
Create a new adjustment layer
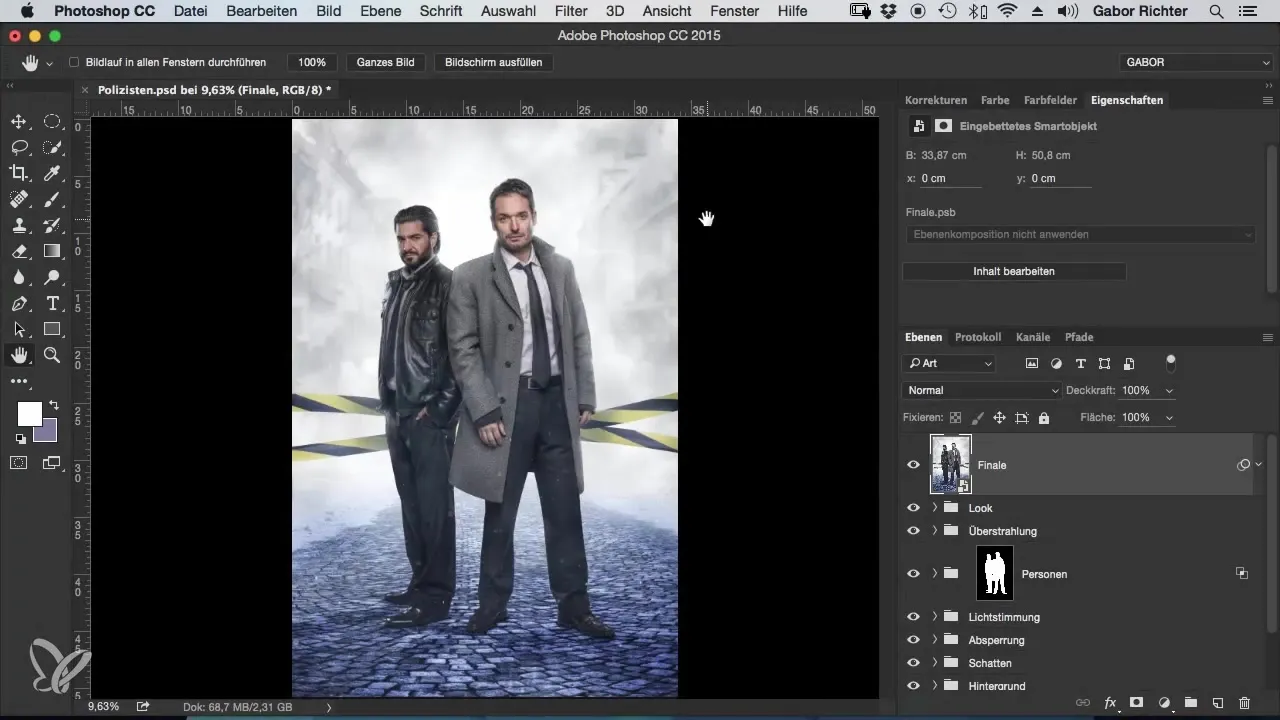tap(1164, 703)
